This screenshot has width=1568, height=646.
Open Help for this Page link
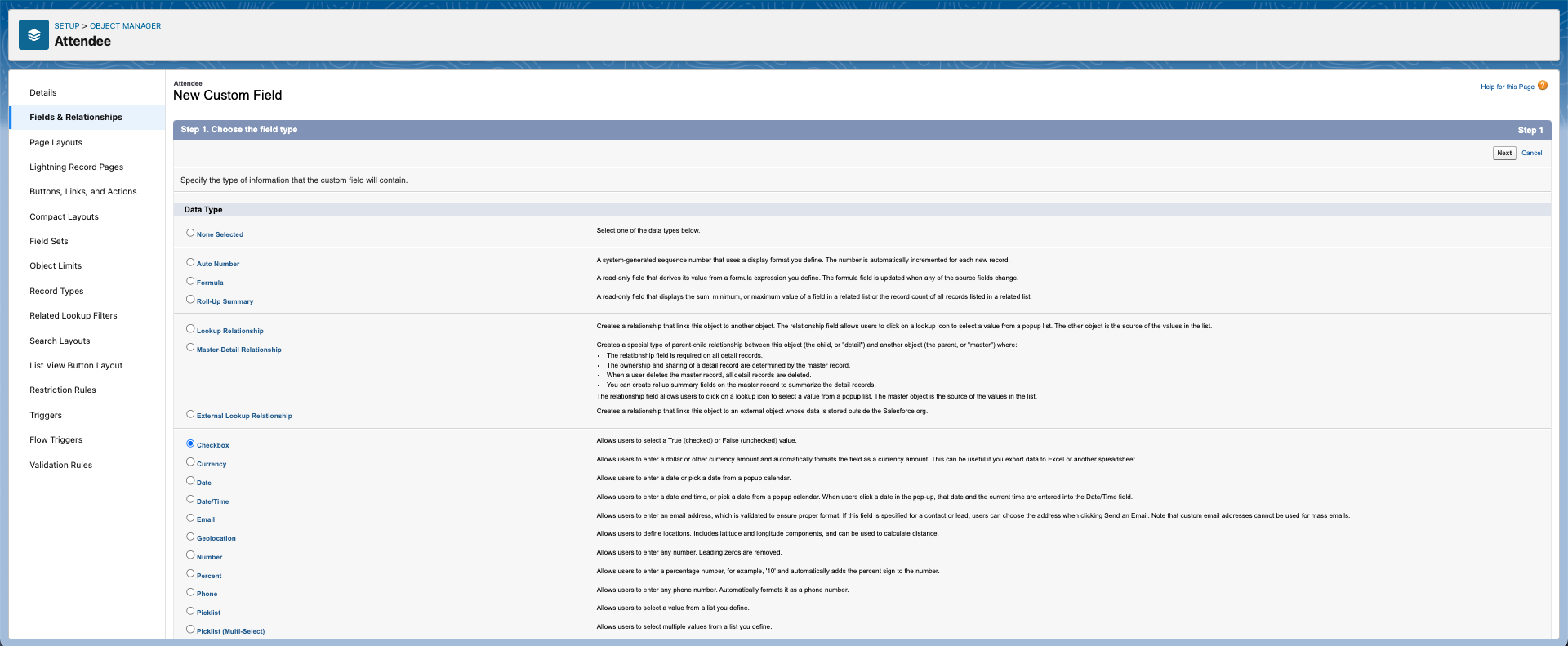tap(1508, 87)
